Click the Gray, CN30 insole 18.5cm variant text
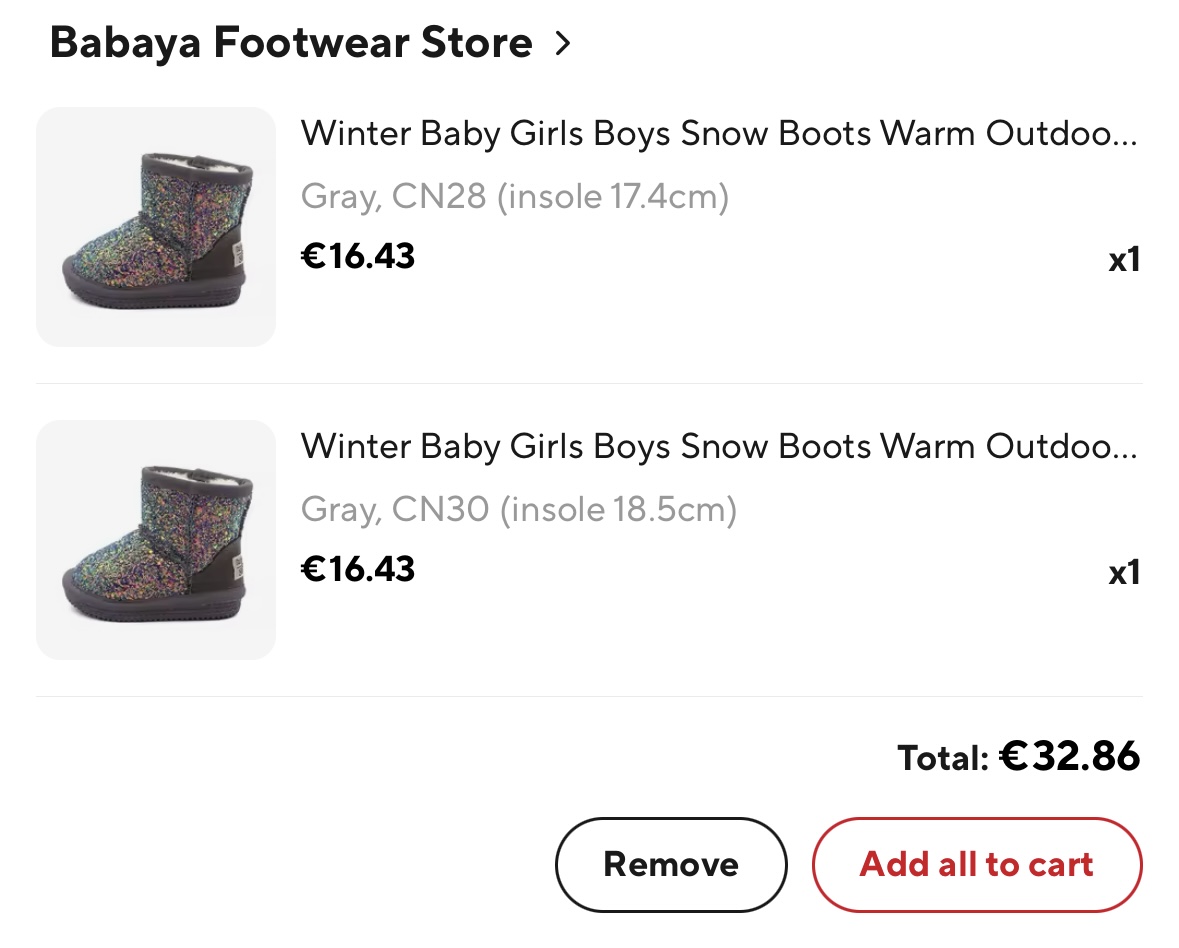Screen dimensions: 1179x948 tap(519, 510)
